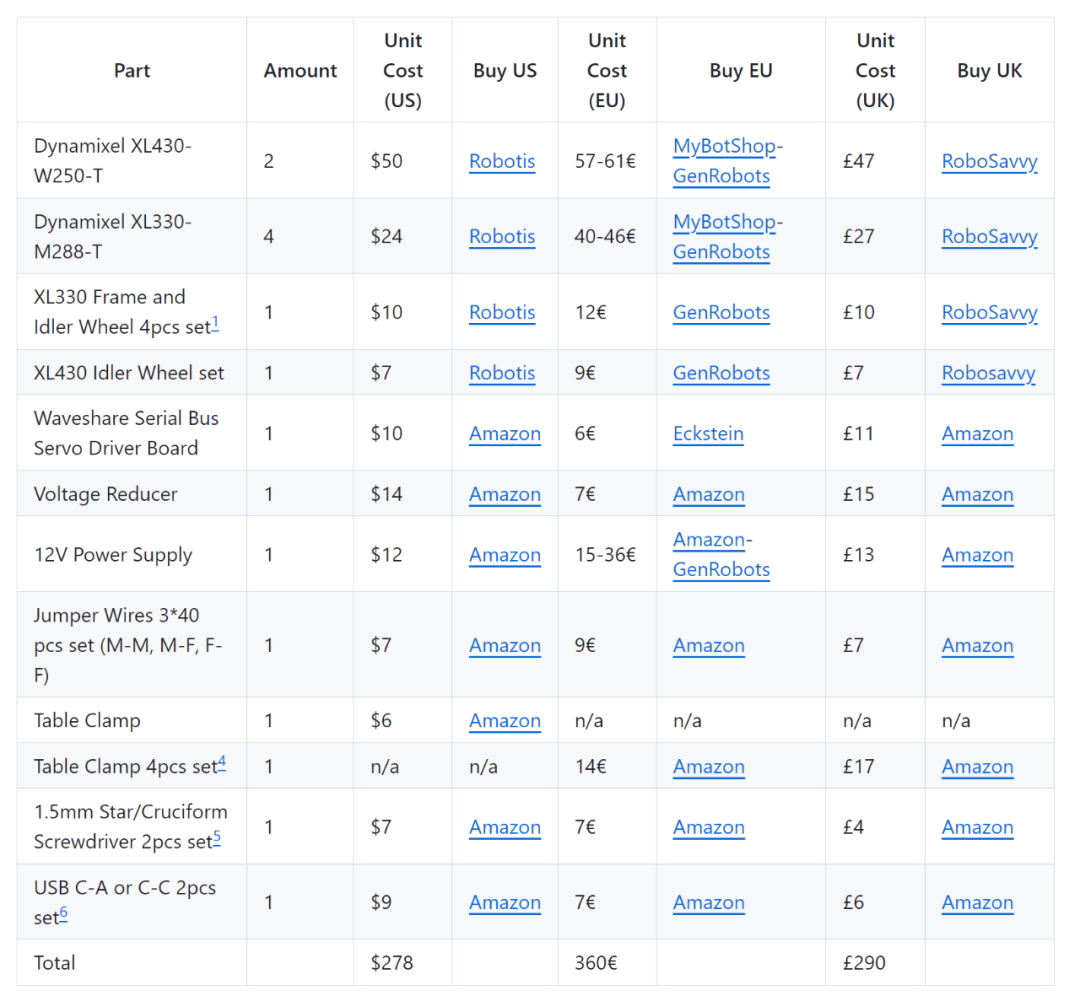Screen dimensions: 1080x996
Task: Open Eckstein link for Waveshare driver board
Action: [708, 433]
